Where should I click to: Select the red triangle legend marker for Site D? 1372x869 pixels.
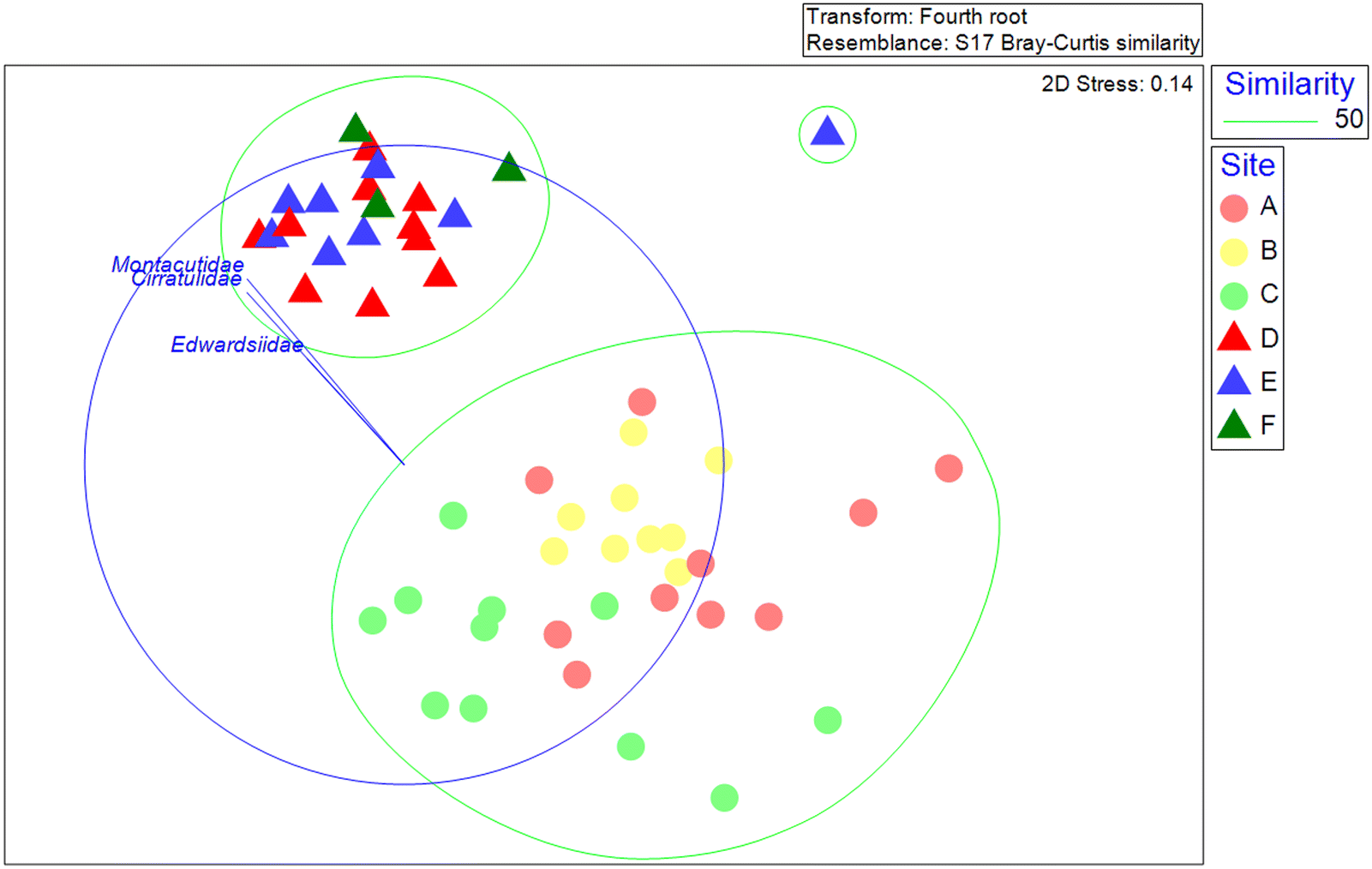[1234, 337]
